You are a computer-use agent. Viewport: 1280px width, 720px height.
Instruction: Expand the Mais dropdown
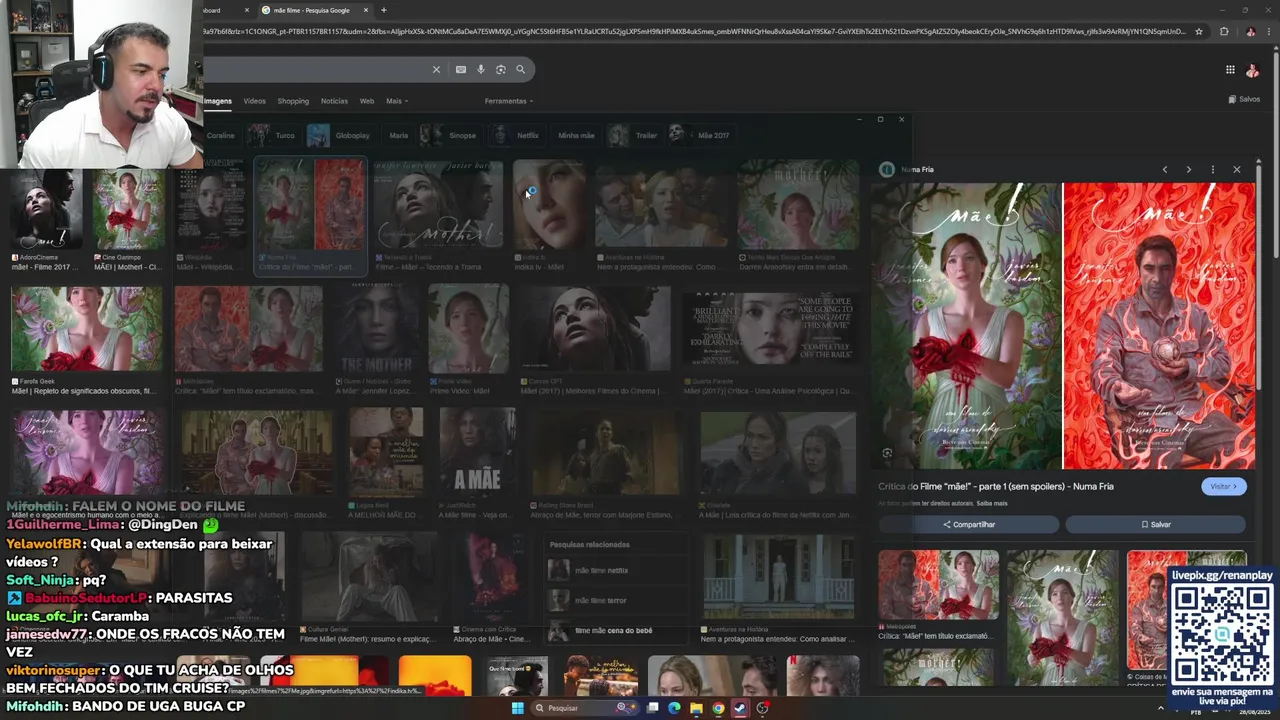point(397,101)
